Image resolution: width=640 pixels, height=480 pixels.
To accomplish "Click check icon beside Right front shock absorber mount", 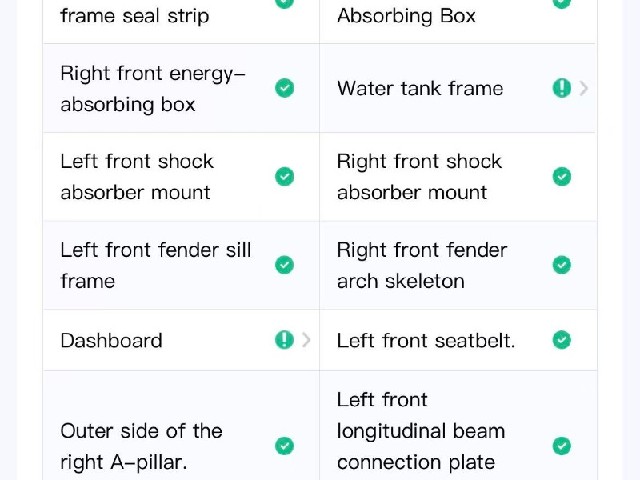I will point(562,177).
